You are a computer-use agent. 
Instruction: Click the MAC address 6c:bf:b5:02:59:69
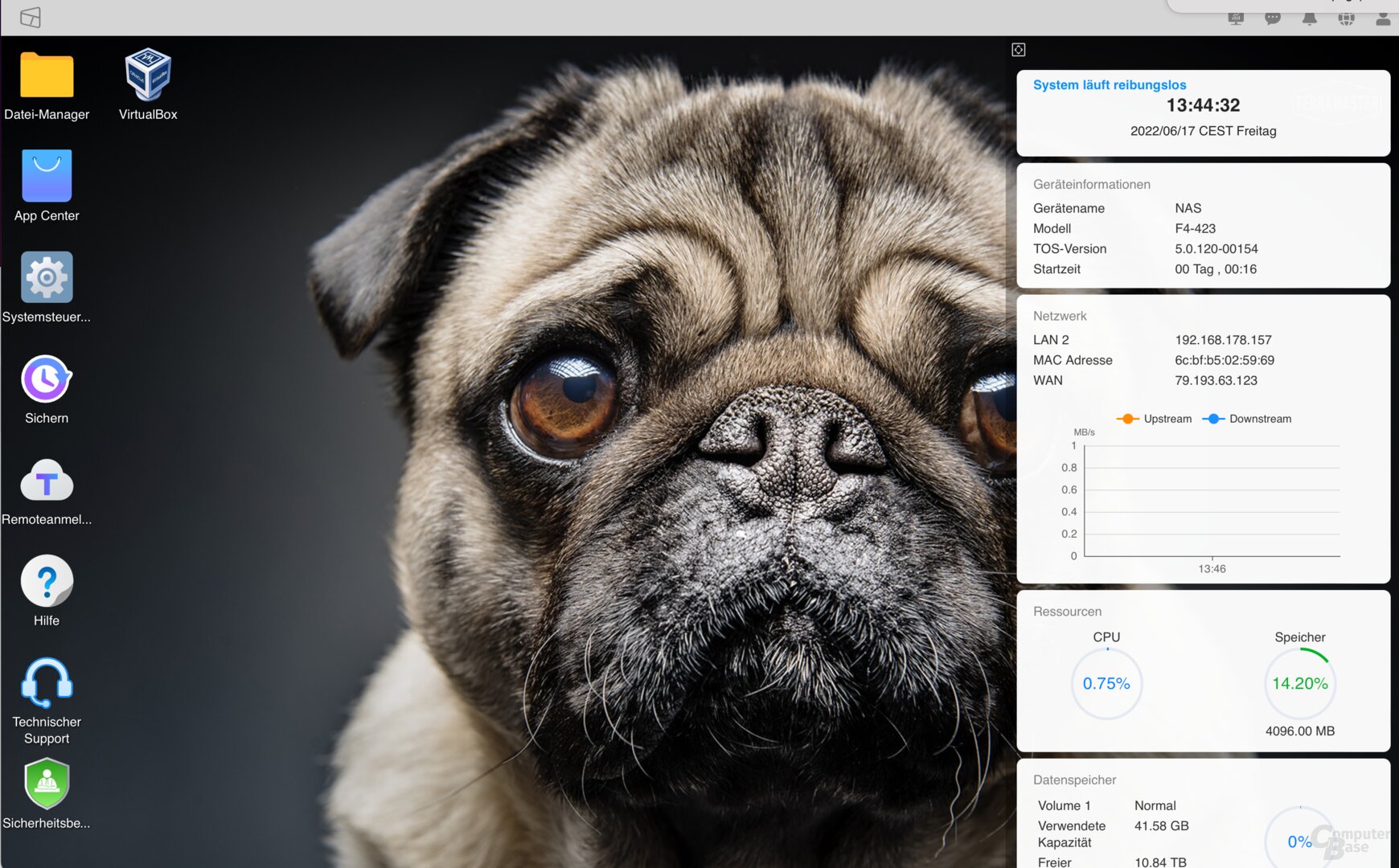(1224, 360)
